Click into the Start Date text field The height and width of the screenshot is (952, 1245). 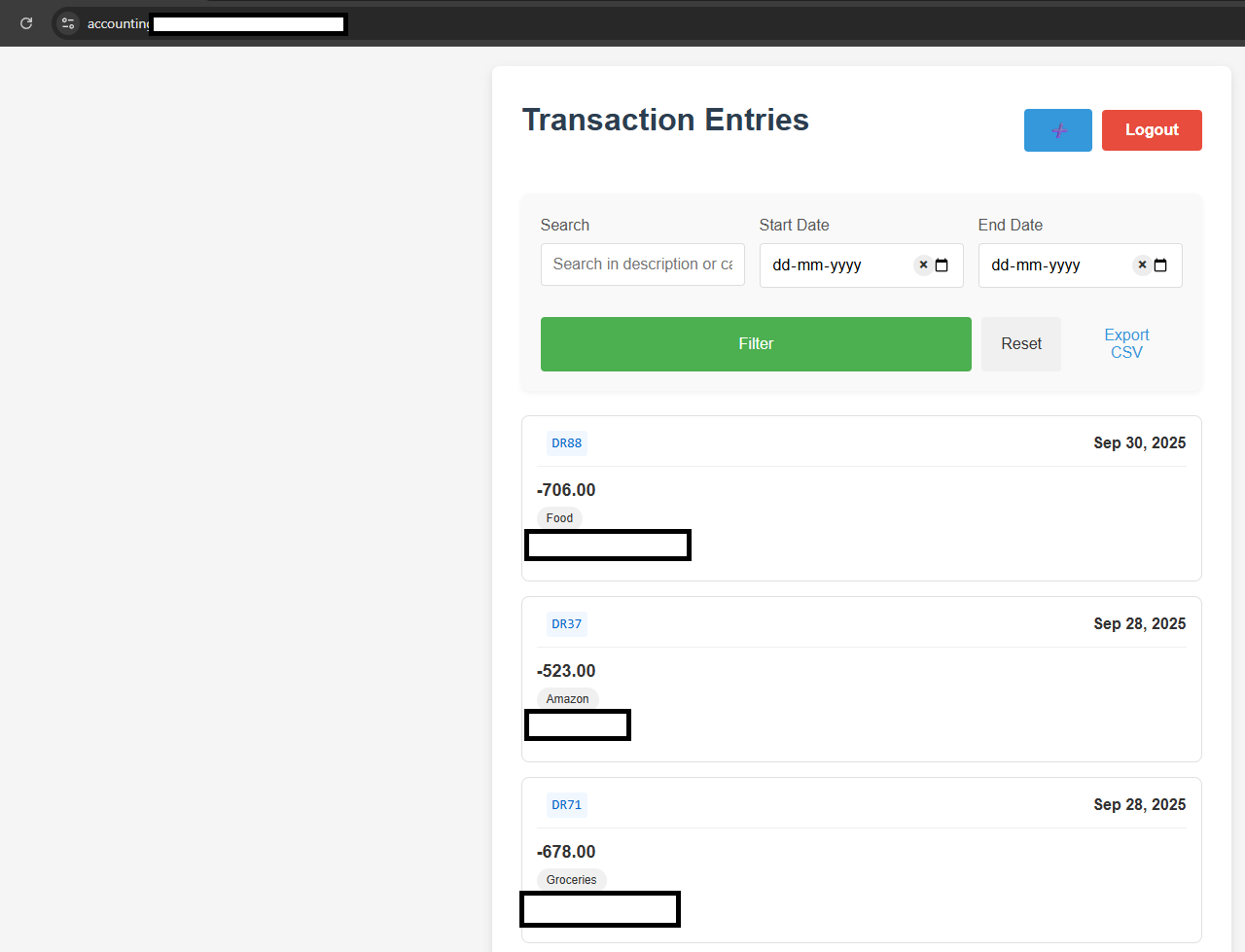tap(827, 265)
